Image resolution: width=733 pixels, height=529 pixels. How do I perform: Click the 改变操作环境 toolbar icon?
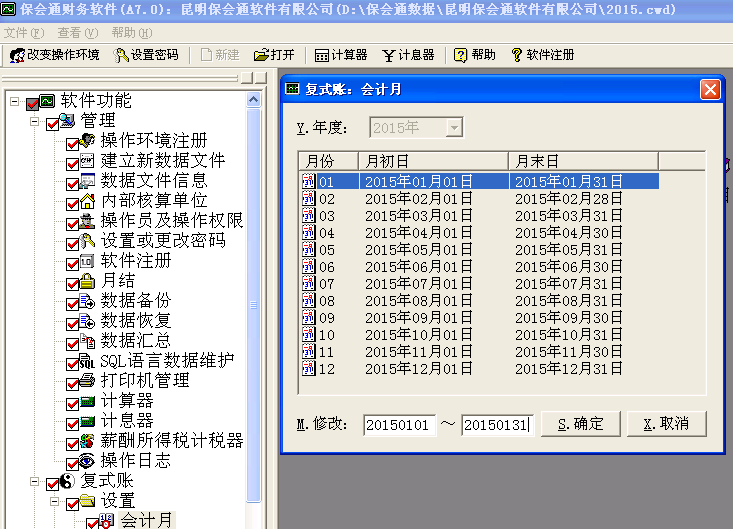[x=17, y=55]
